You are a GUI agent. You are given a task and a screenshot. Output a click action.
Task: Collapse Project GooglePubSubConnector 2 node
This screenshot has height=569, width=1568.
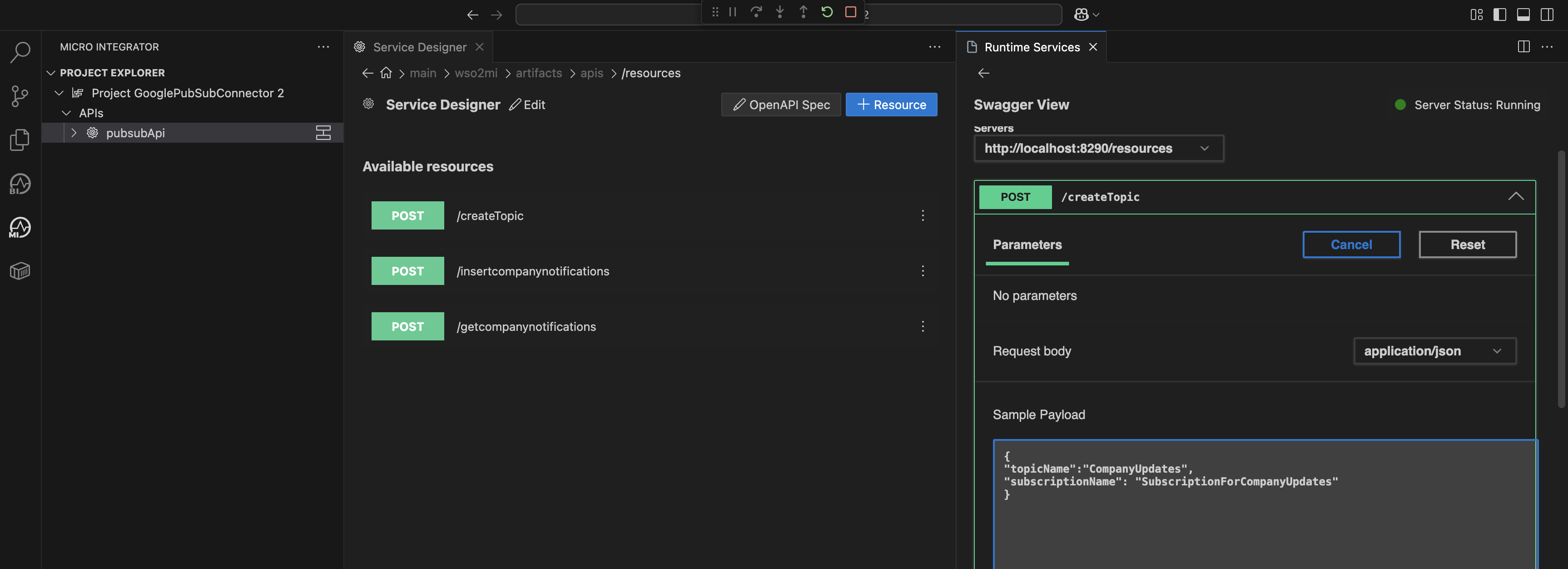[x=59, y=93]
